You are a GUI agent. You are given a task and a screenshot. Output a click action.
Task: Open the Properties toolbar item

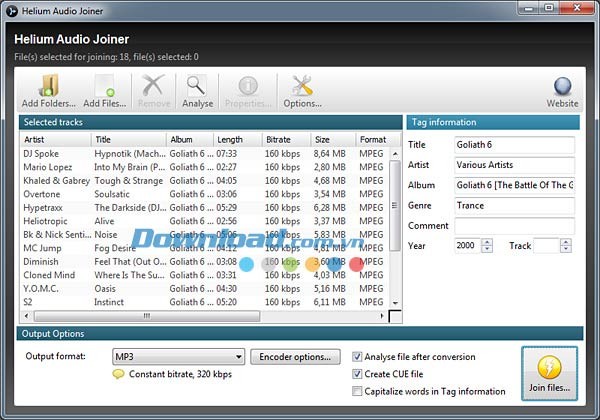point(248,91)
